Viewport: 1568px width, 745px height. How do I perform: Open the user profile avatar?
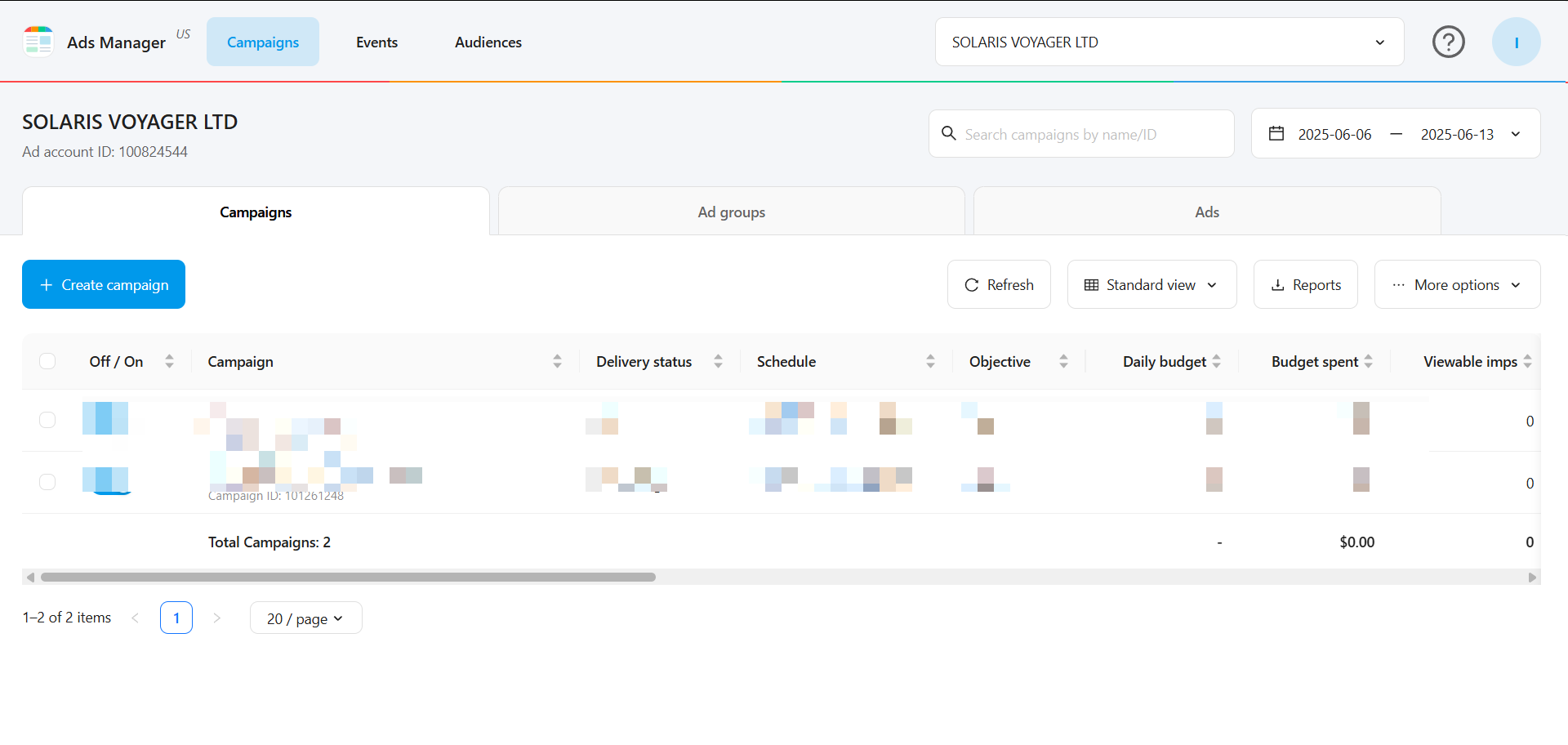tap(1517, 42)
